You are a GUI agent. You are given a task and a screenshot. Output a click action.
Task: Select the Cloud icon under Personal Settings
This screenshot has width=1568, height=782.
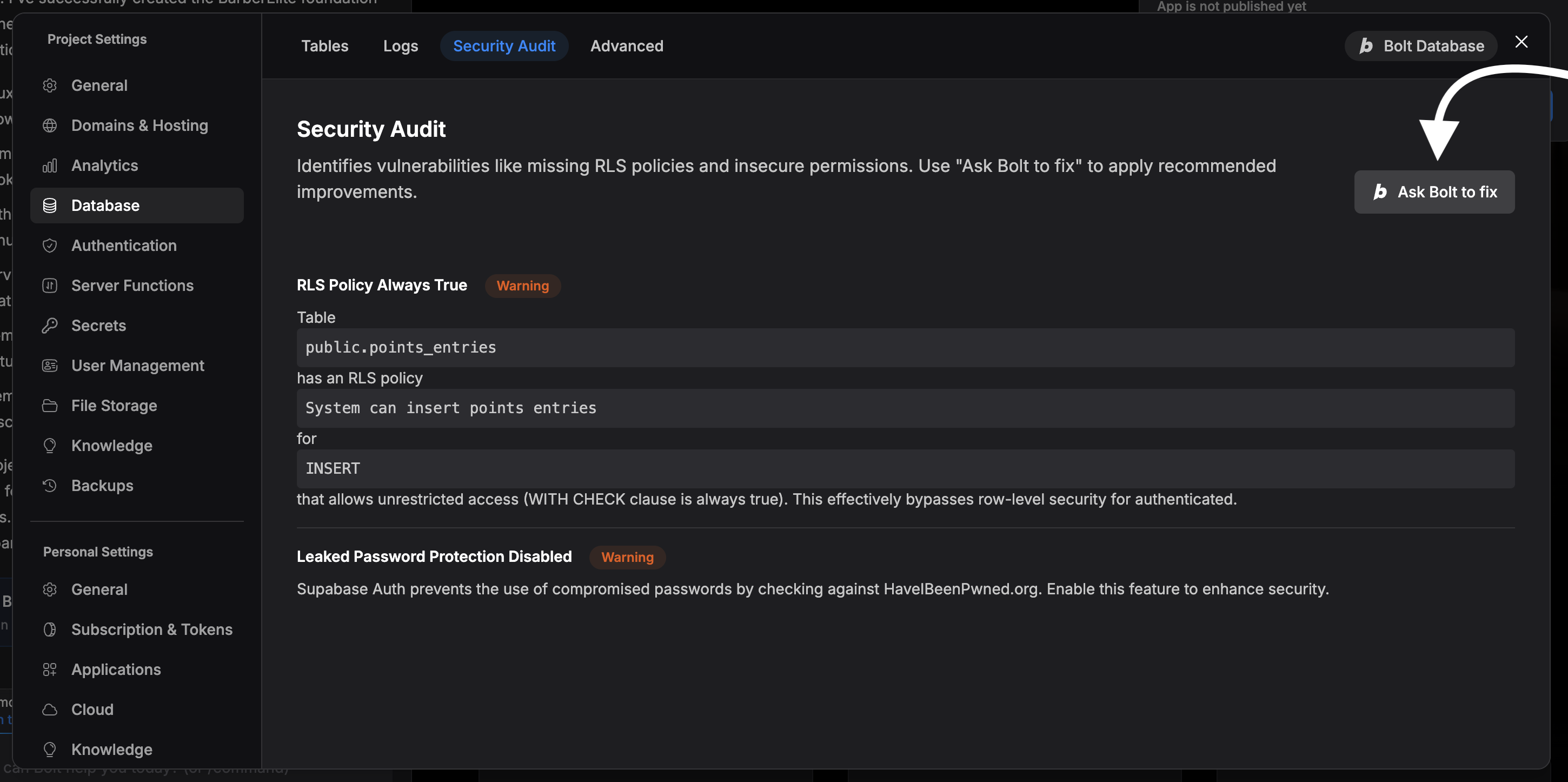50,709
